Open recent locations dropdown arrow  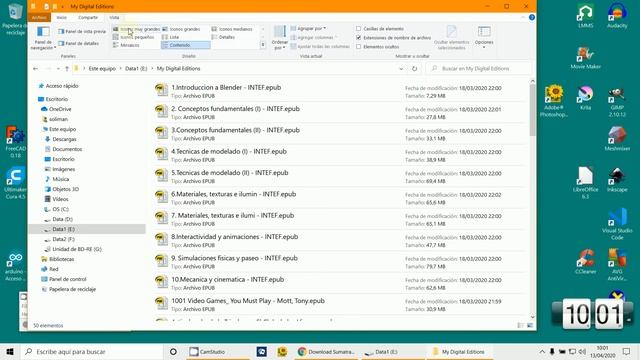point(58,69)
